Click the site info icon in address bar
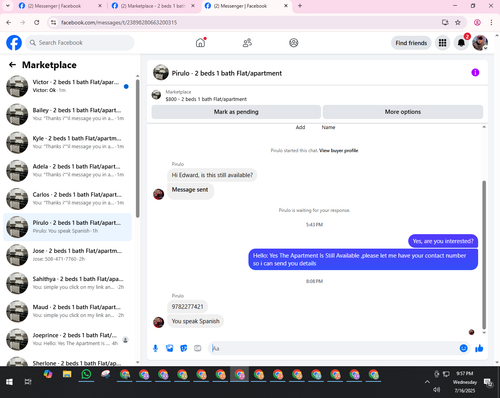Image resolution: width=500 pixels, height=398 pixels. pyautogui.click(x=53, y=22)
